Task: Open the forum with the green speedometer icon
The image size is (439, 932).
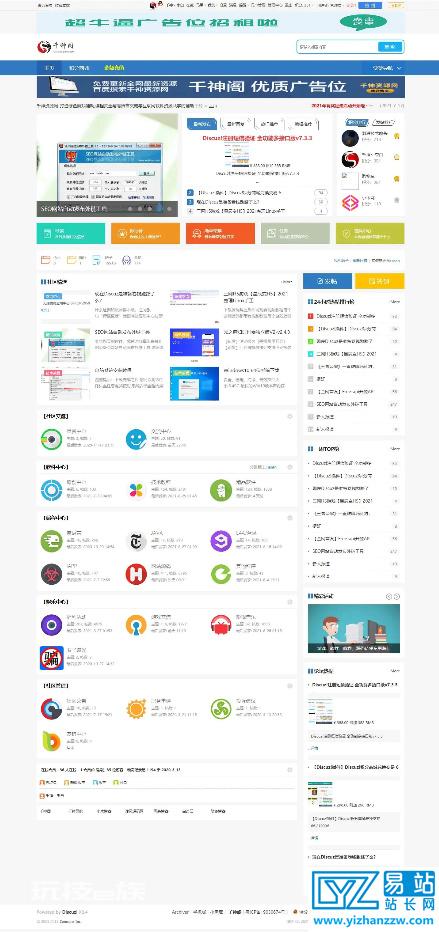Action: coord(51,541)
